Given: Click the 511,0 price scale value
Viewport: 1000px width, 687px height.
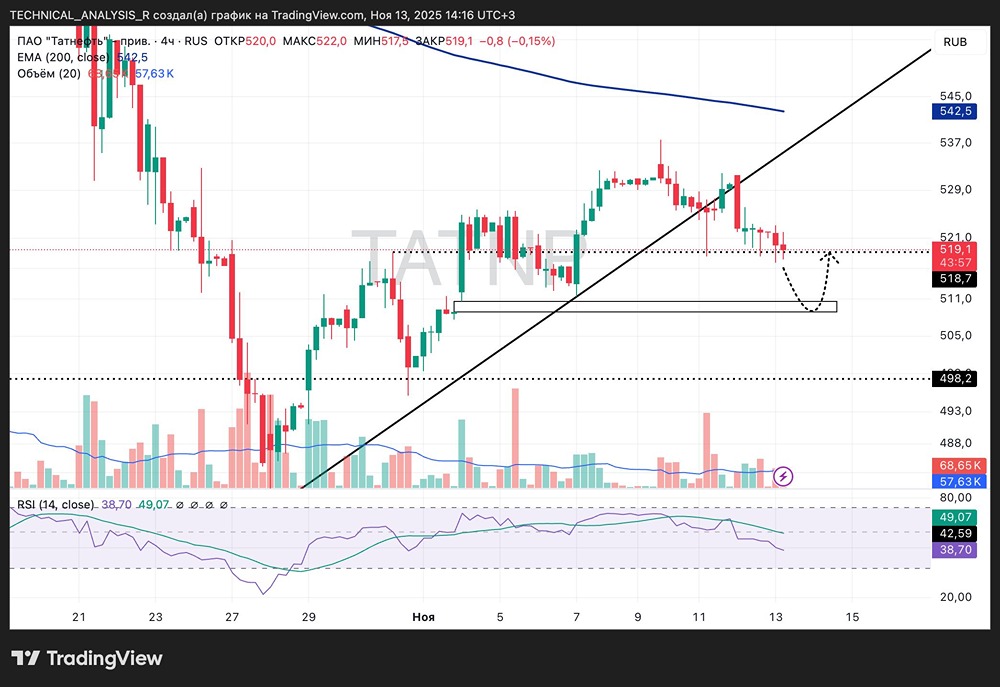Looking at the screenshot, I should click(955, 299).
